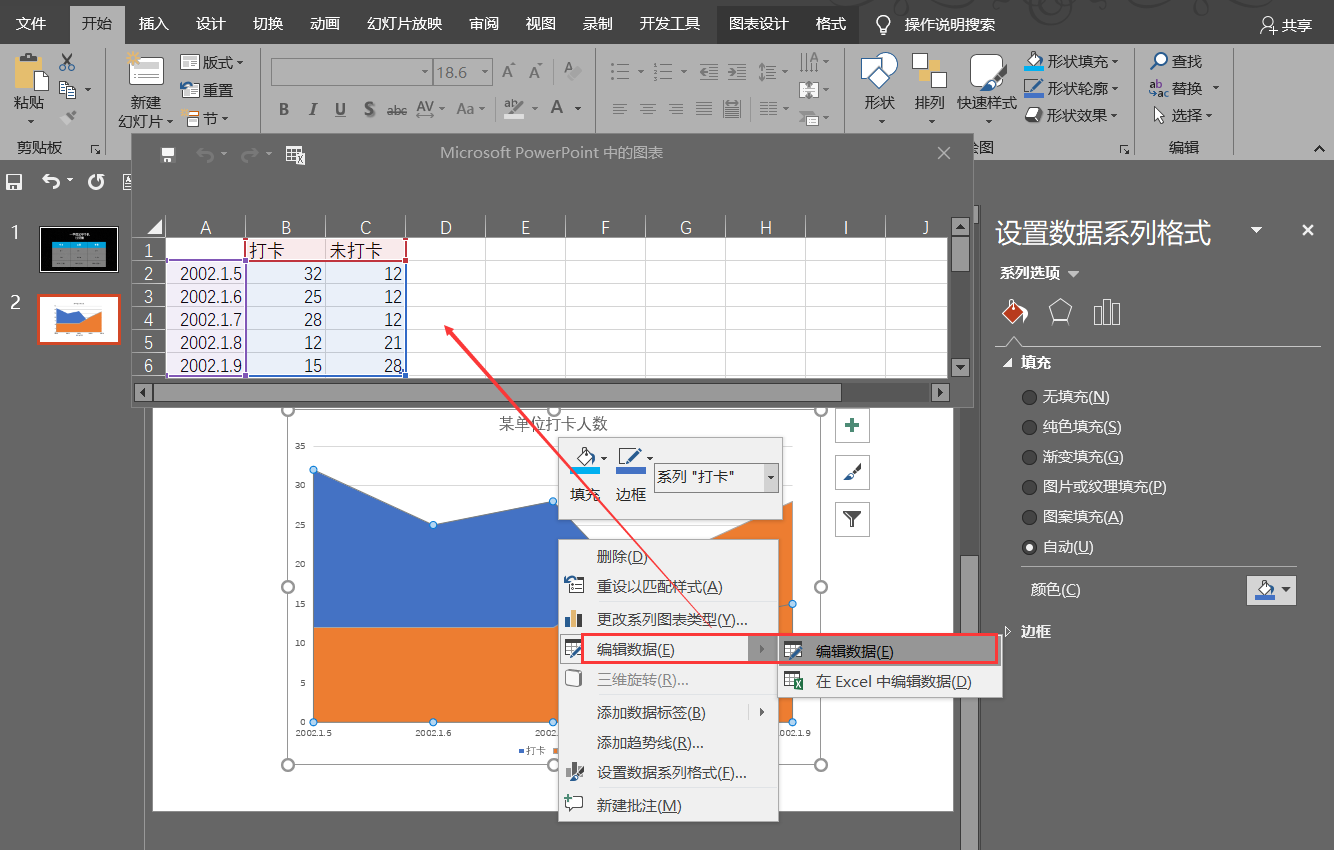Open the fill 颜色 color picker

(1271, 590)
